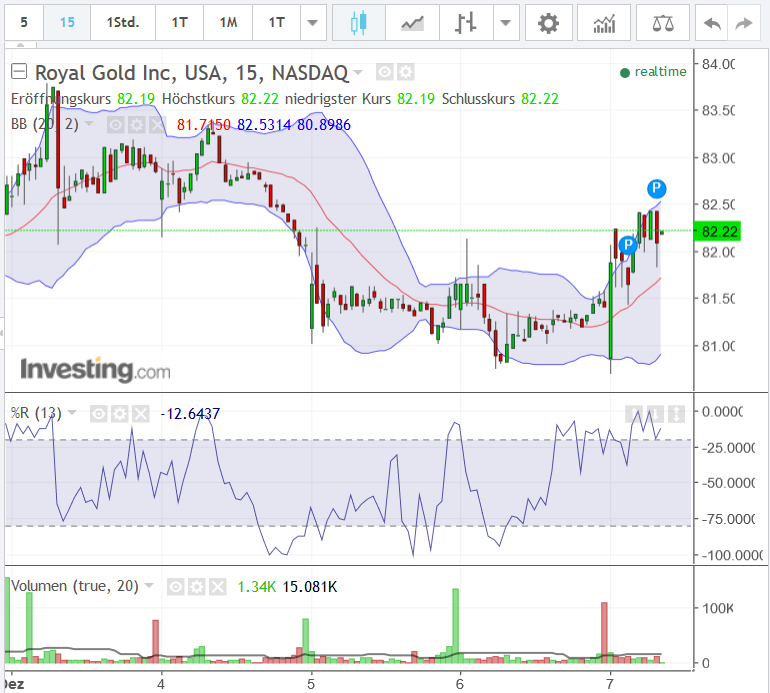The height and width of the screenshot is (693, 770).
Task: Switch to the bars chart style icon
Action: [466, 23]
